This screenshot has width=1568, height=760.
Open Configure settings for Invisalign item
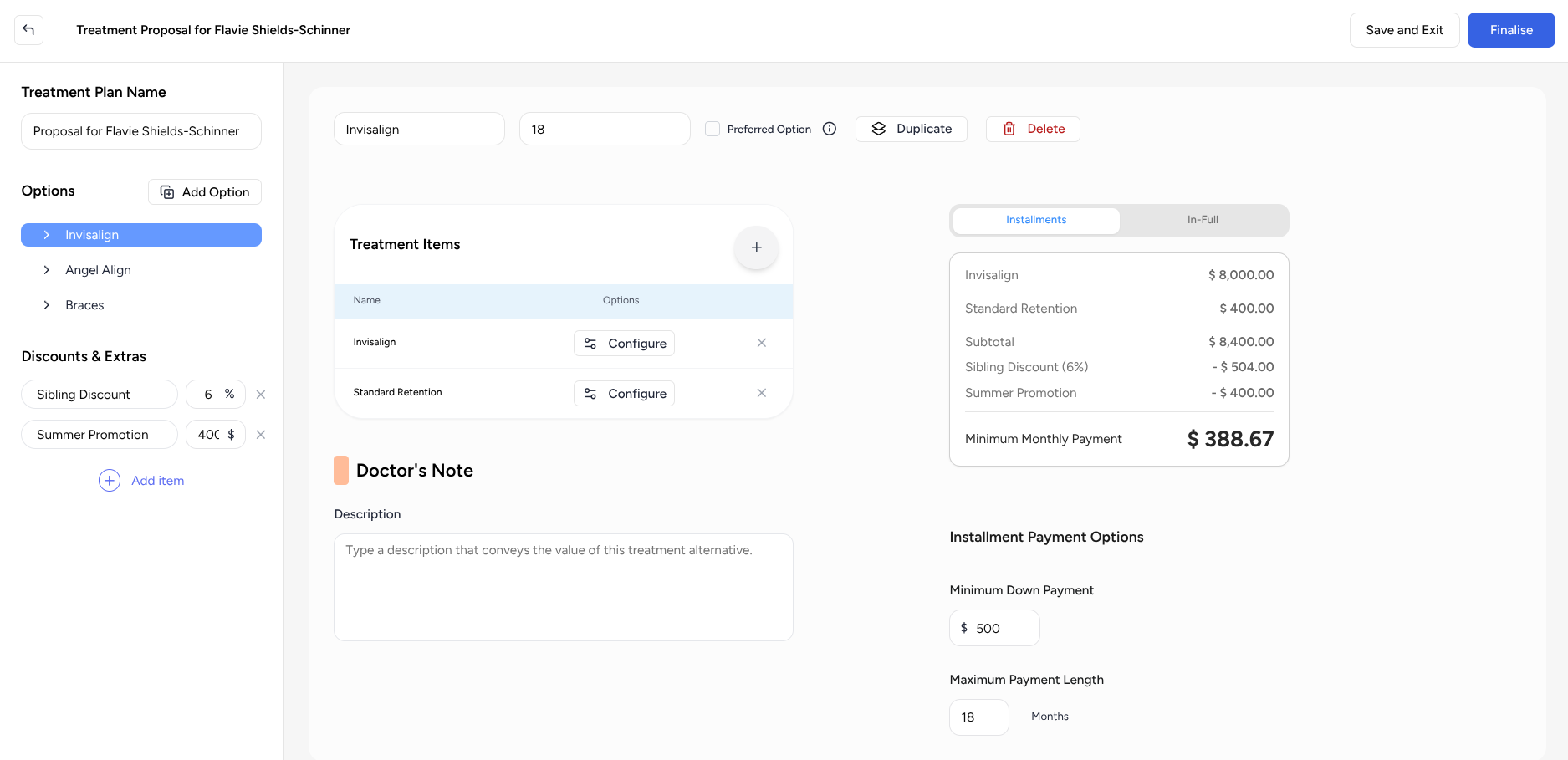pos(624,343)
